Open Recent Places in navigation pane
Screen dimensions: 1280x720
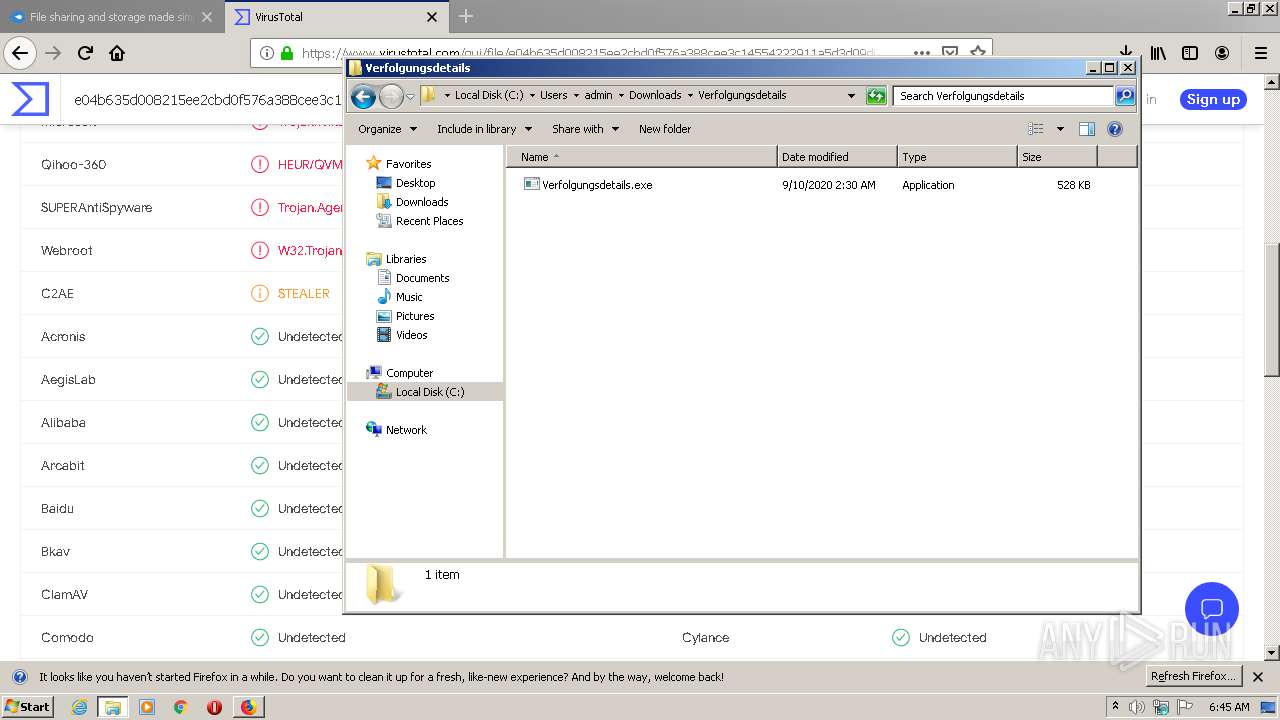pyautogui.click(x=429, y=221)
